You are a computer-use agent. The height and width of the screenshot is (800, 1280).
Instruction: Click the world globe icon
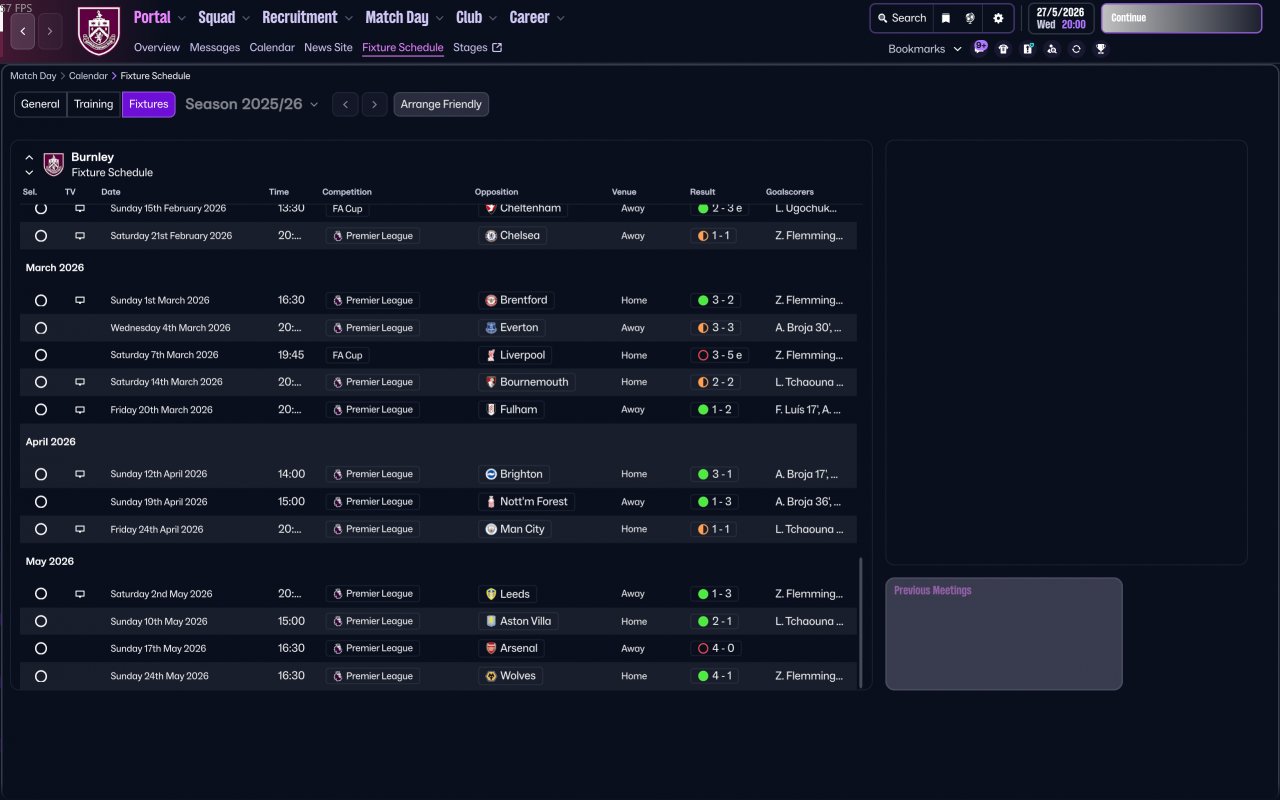[970, 18]
